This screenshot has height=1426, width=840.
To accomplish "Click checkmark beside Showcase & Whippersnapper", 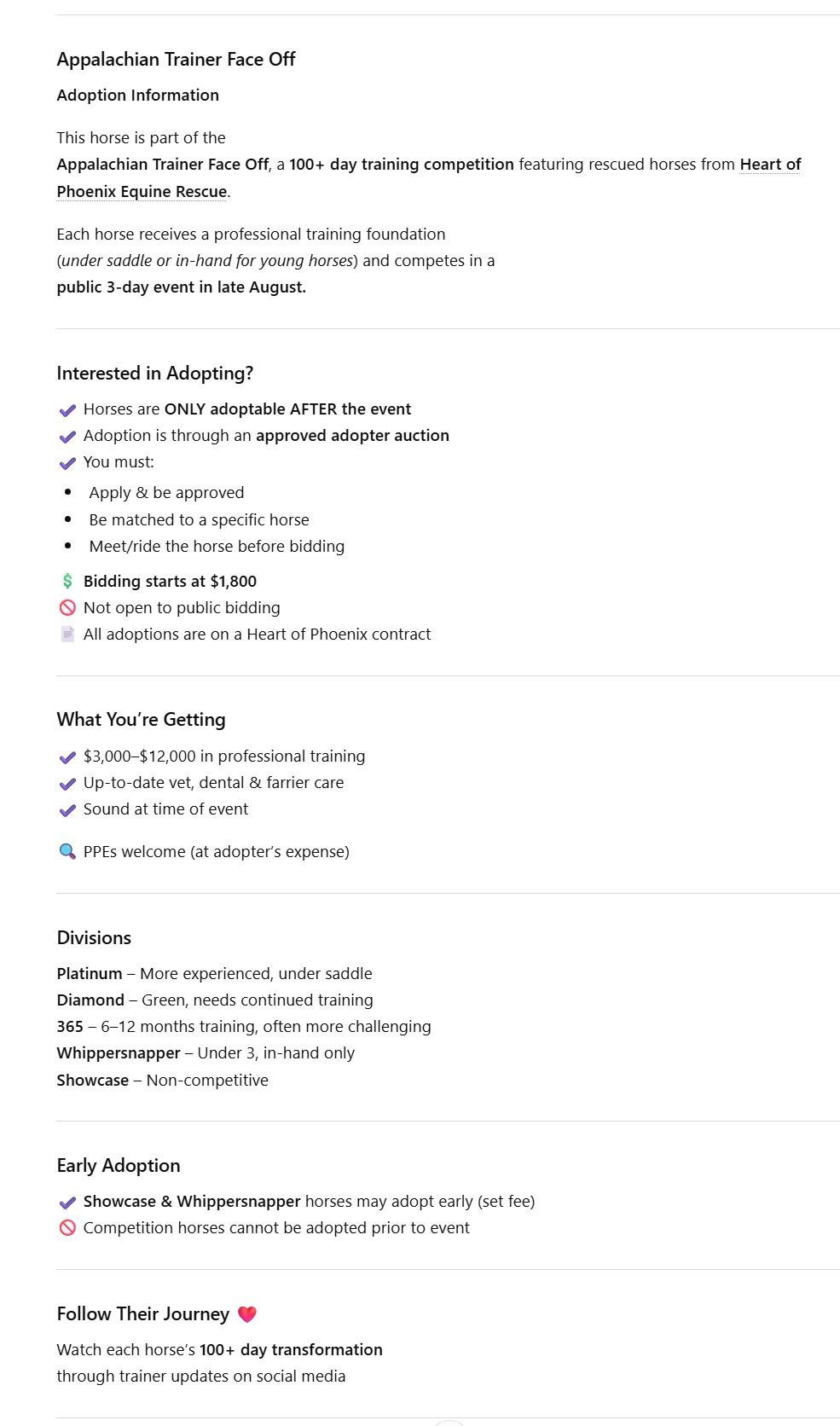I will (67, 1203).
